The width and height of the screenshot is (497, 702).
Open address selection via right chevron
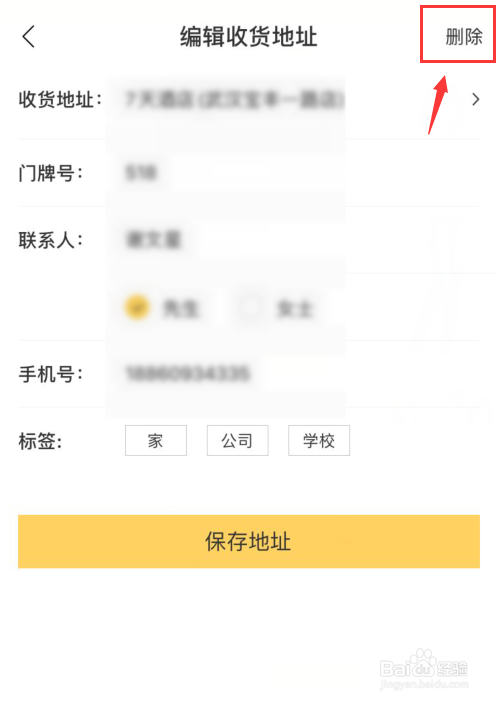point(476,99)
